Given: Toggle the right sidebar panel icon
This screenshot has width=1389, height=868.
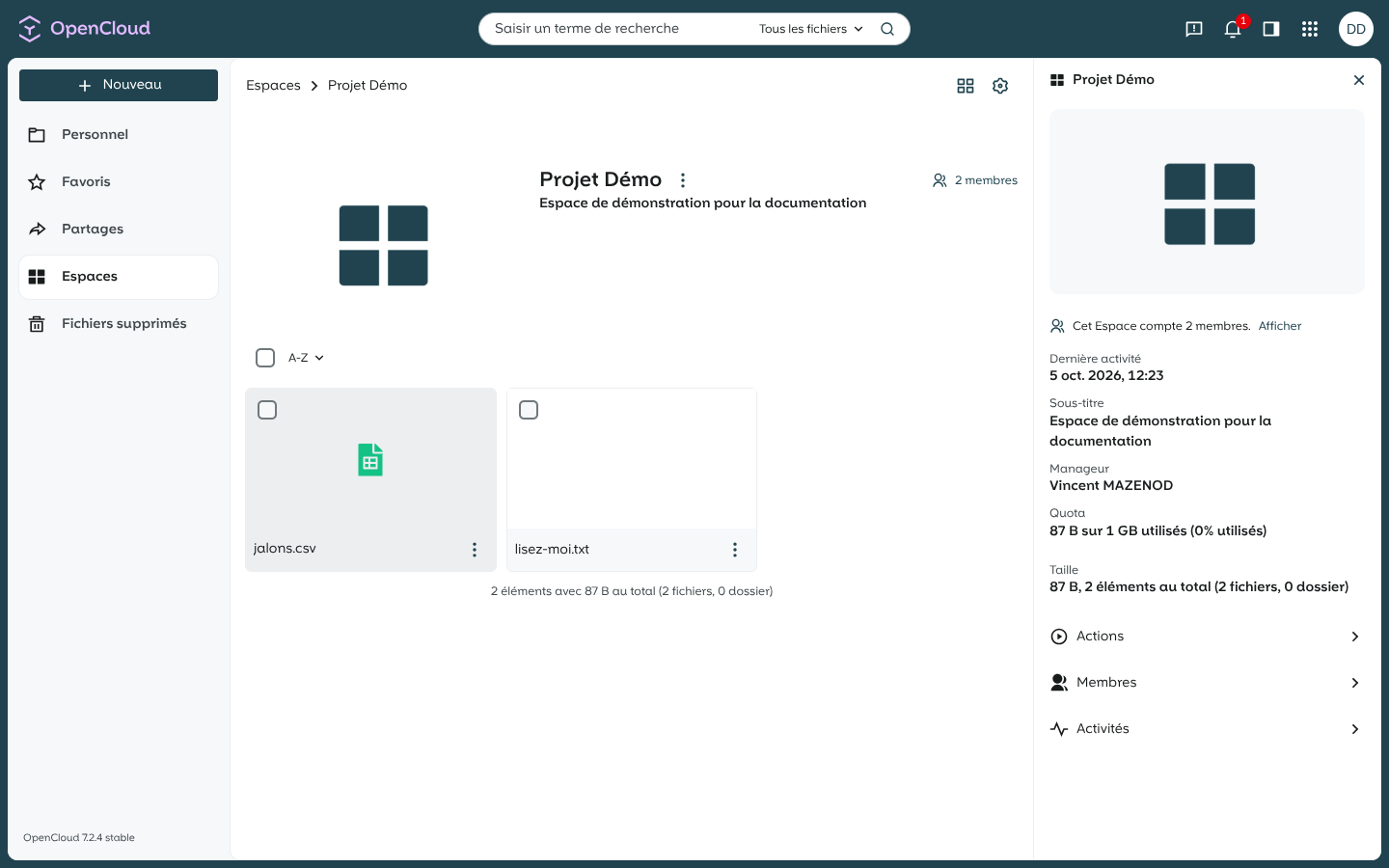Looking at the screenshot, I should [1271, 29].
